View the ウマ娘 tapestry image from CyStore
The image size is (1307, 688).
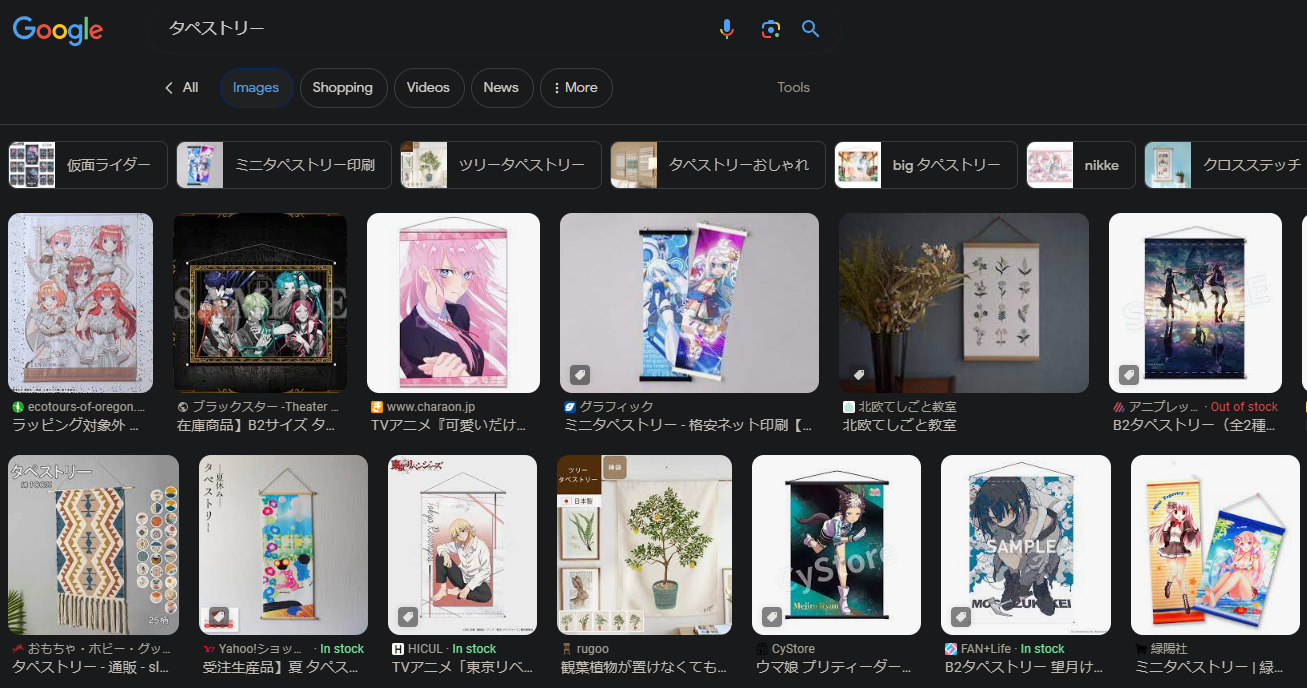pyautogui.click(x=836, y=545)
